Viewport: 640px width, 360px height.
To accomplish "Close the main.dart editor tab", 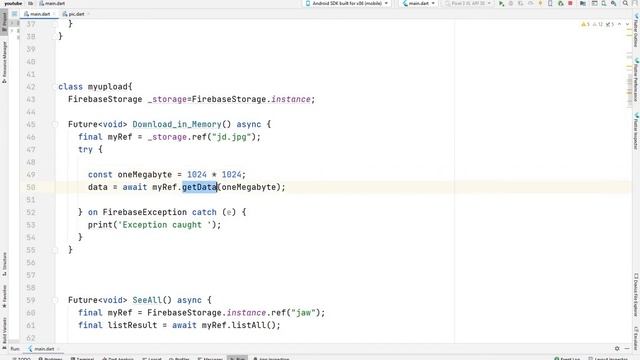I will [53, 14].
